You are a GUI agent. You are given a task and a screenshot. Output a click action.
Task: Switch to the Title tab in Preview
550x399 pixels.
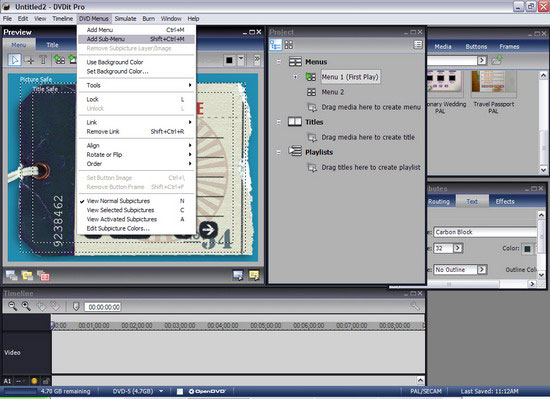[52, 45]
